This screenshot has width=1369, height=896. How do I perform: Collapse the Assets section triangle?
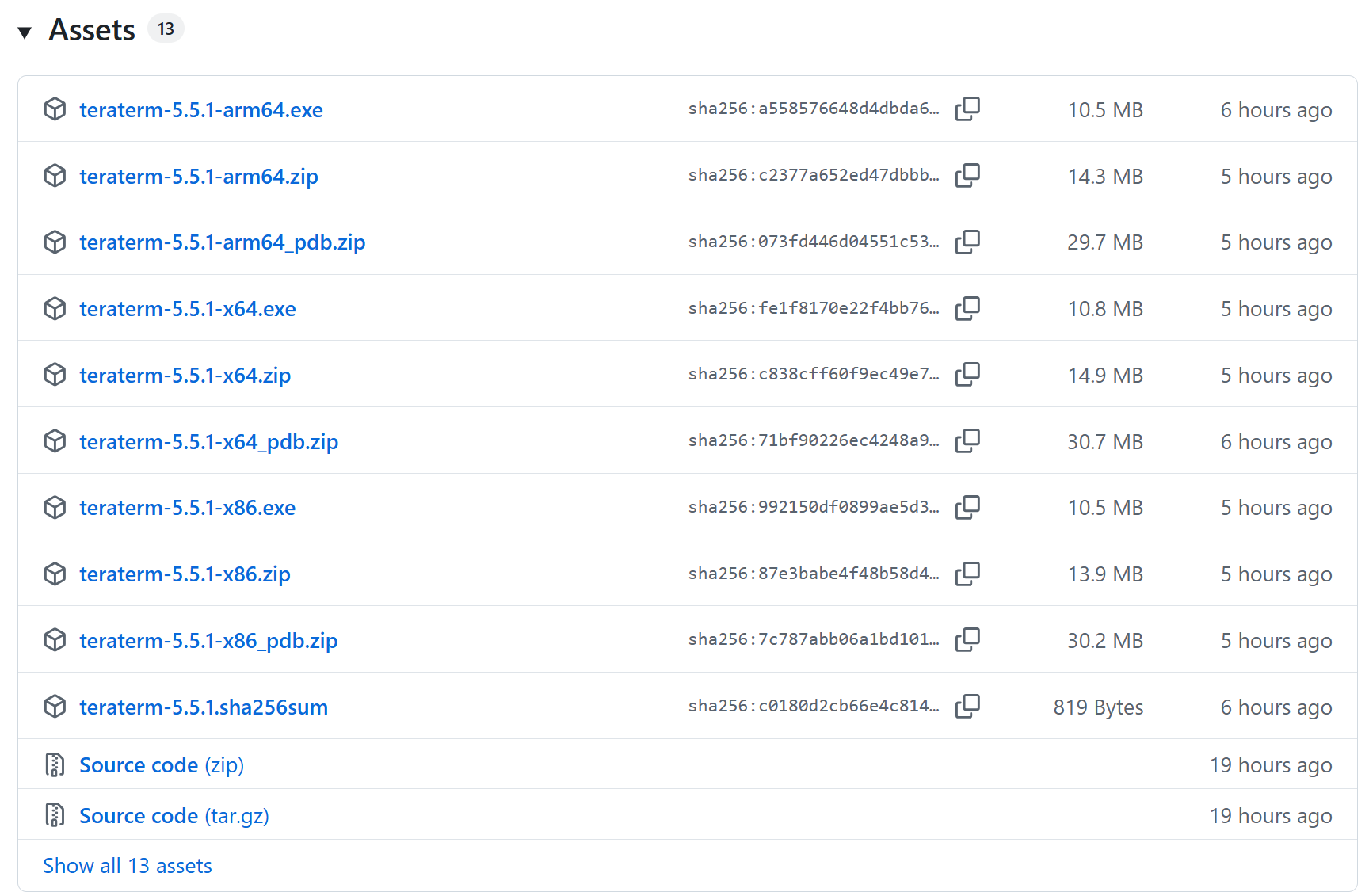(25, 32)
